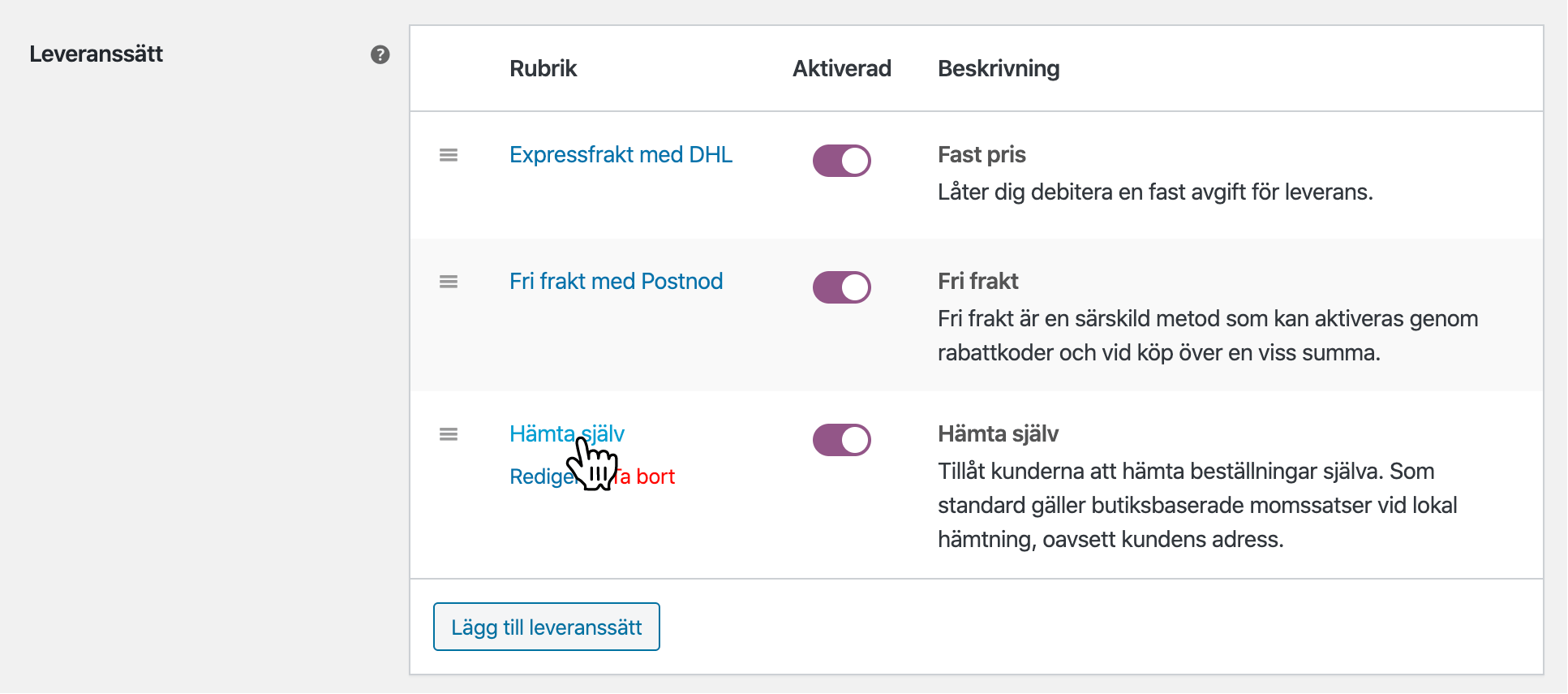The width and height of the screenshot is (1568, 694).
Task: Toggle off Fri frakt med Postnod
Action: pos(841,287)
